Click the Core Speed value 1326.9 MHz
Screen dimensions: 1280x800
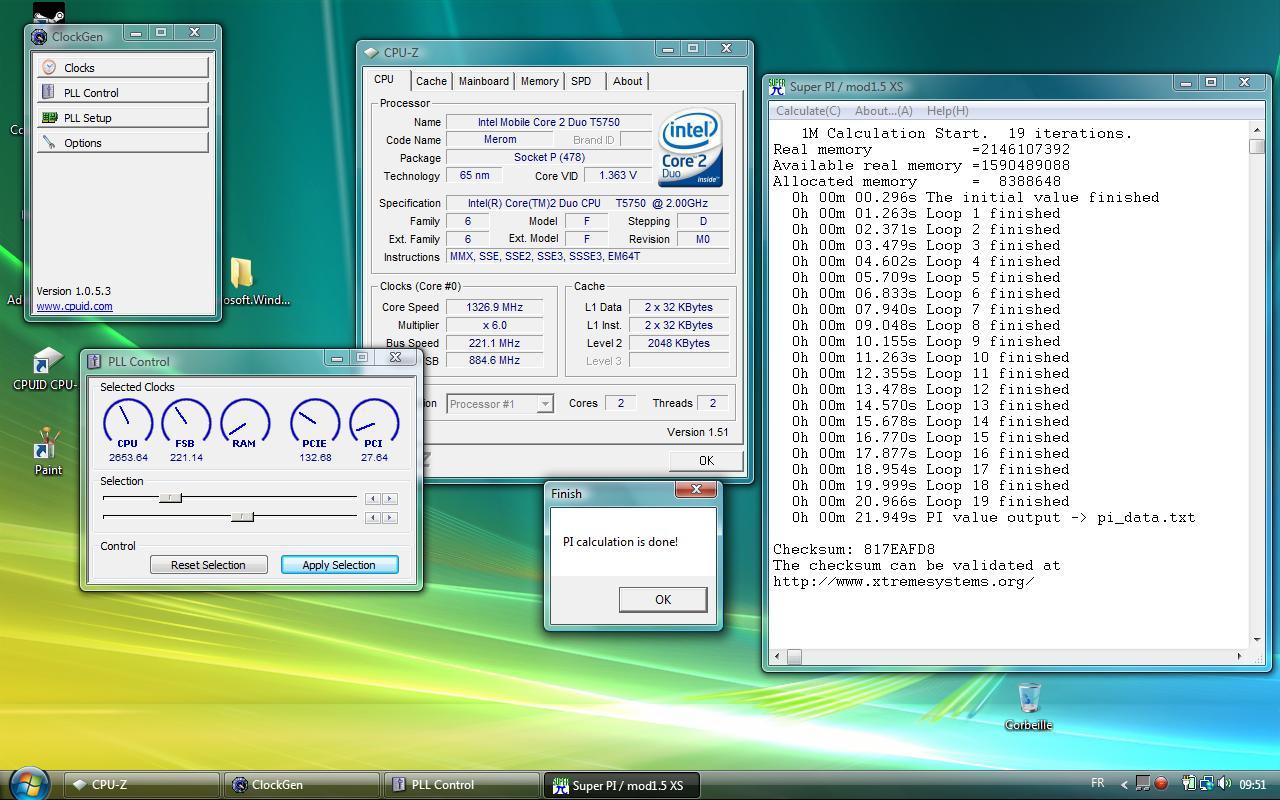pyautogui.click(x=494, y=307)
